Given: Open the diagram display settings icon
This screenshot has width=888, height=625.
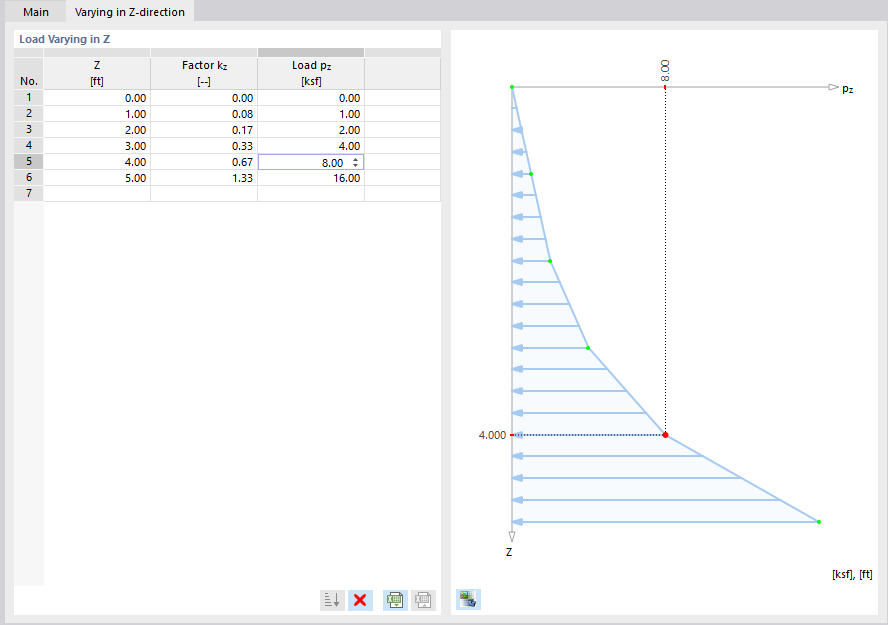Looking at the screenshot, I should tap(467, 599).
